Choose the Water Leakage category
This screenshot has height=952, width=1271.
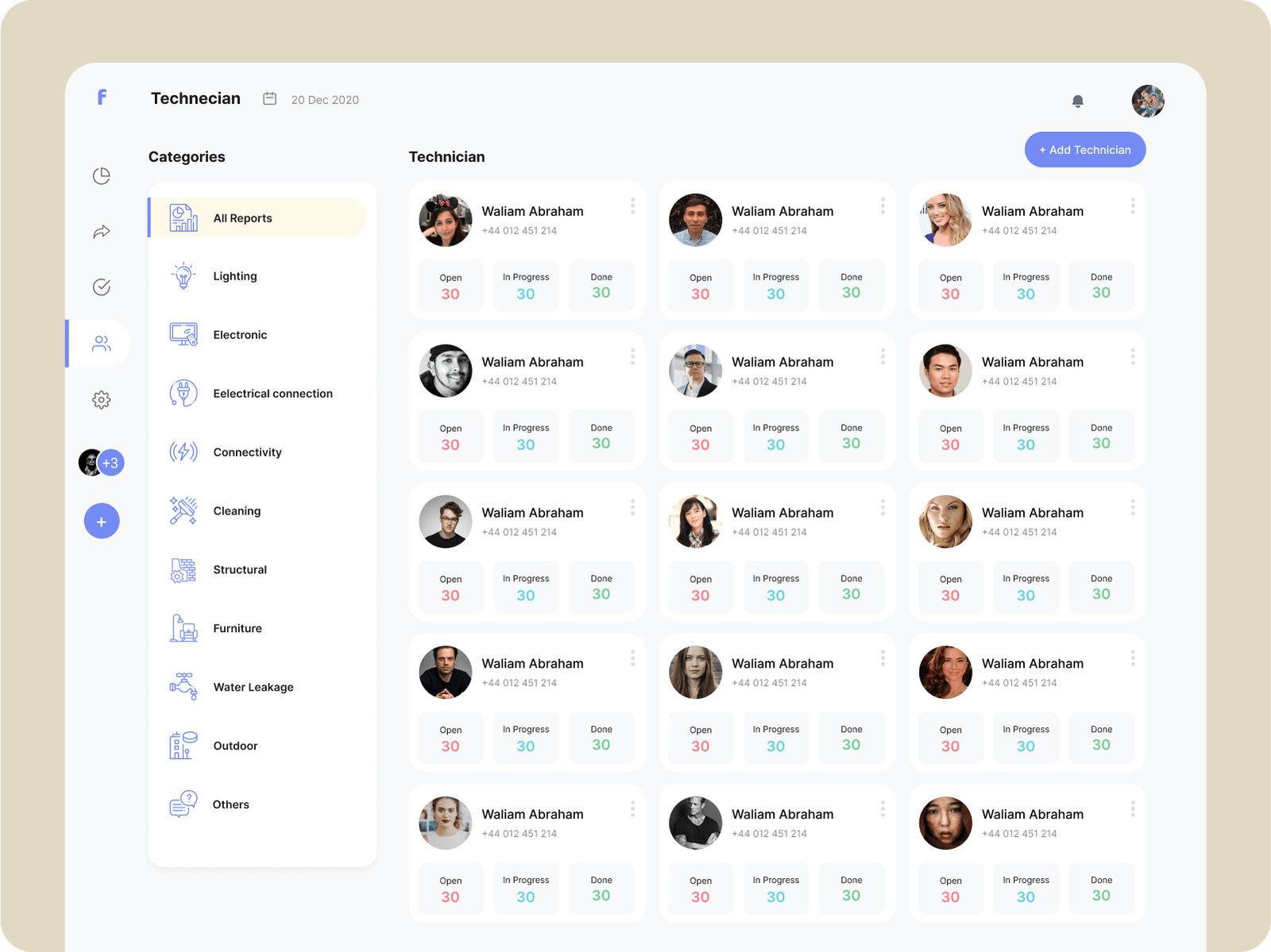click(x=253, y=688)
